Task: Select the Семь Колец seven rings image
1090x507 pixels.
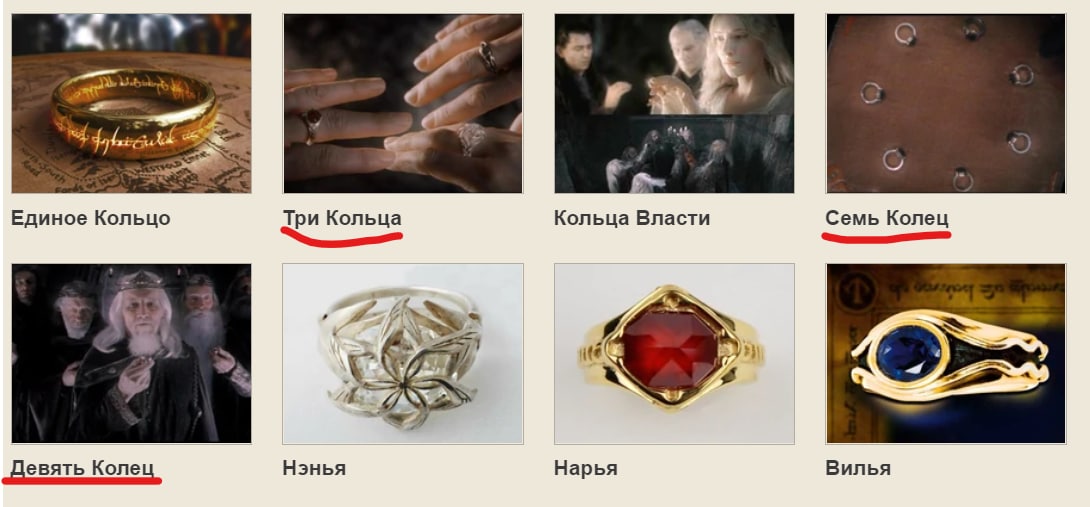Action: tap(945, 104)
